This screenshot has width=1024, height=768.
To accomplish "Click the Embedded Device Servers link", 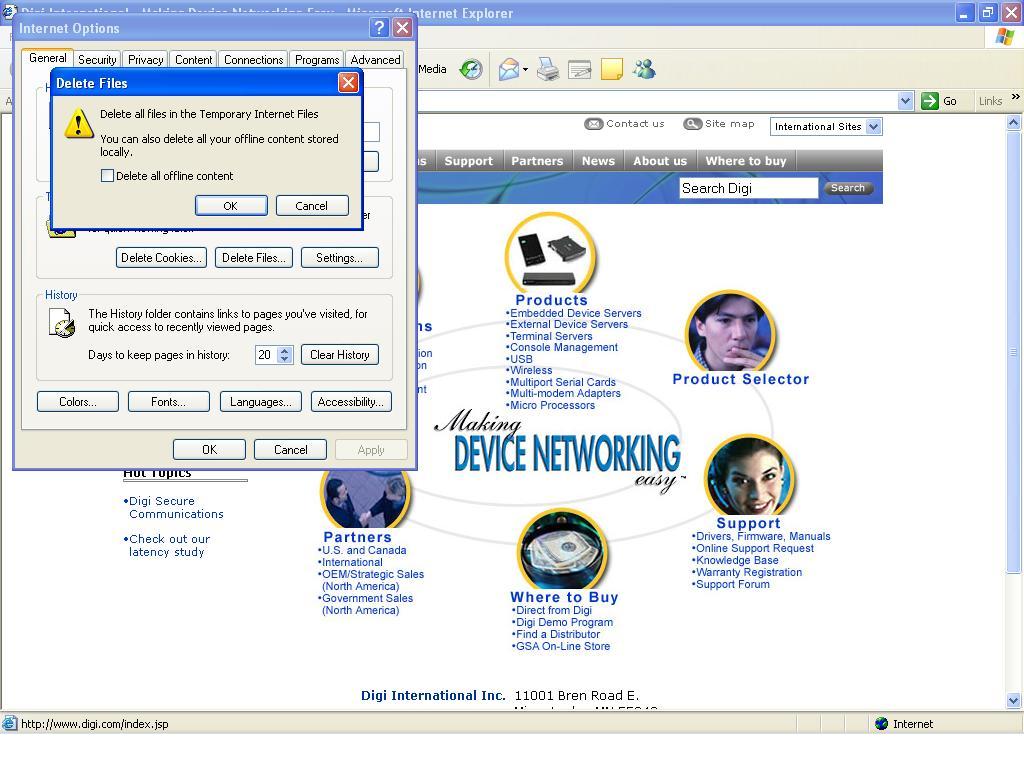I will pos(576,313).
